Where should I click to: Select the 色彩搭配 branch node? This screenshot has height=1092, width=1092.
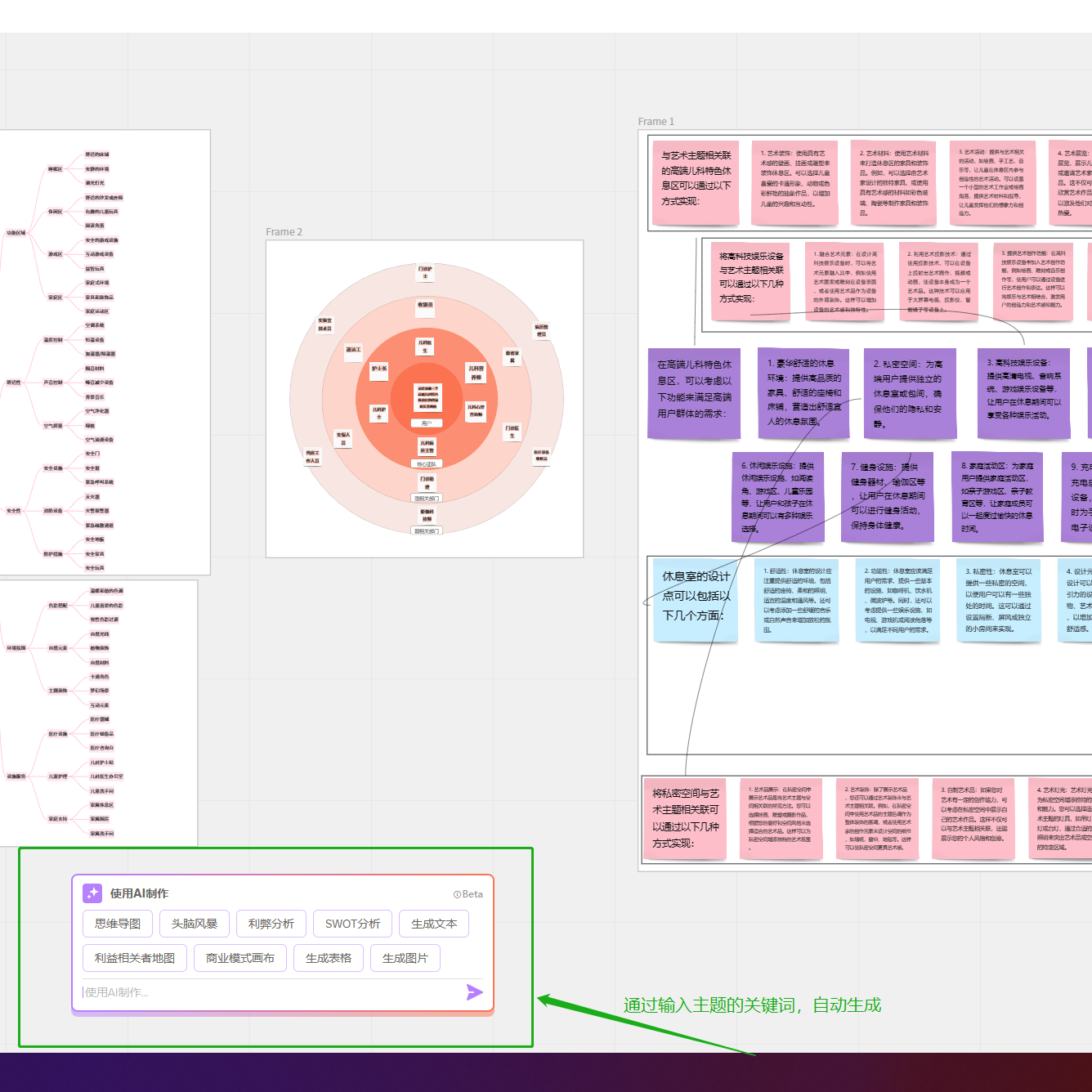click(58, 606)
